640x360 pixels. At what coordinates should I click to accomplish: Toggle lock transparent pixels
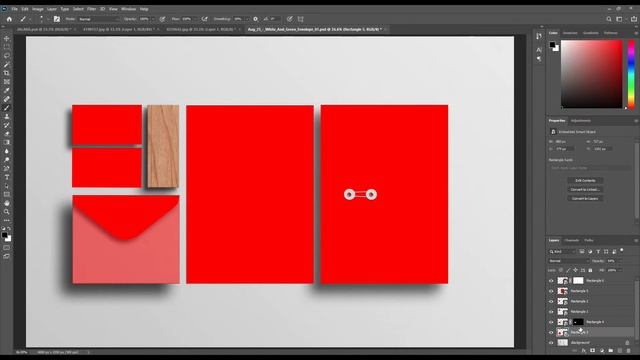tap(561, 270)
